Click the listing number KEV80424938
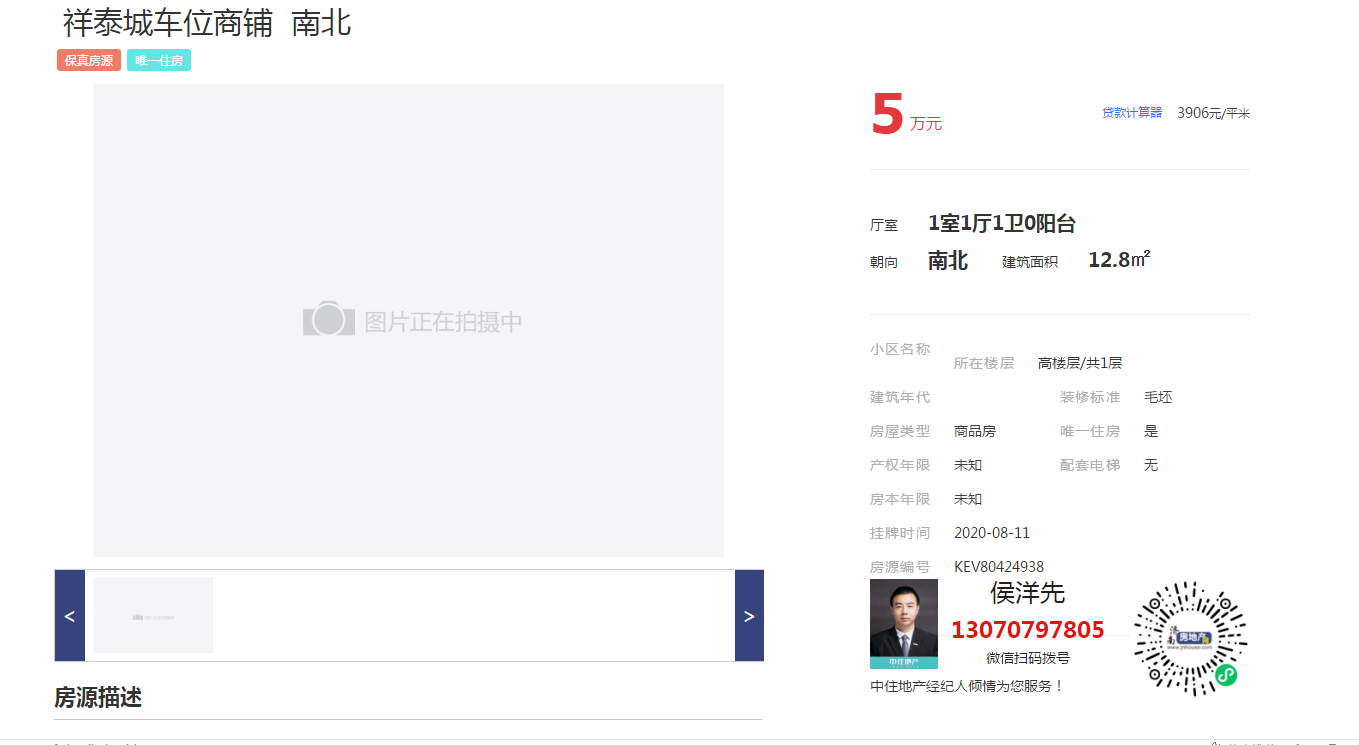This screenshot has width=1359, height=745. point(998,566)
